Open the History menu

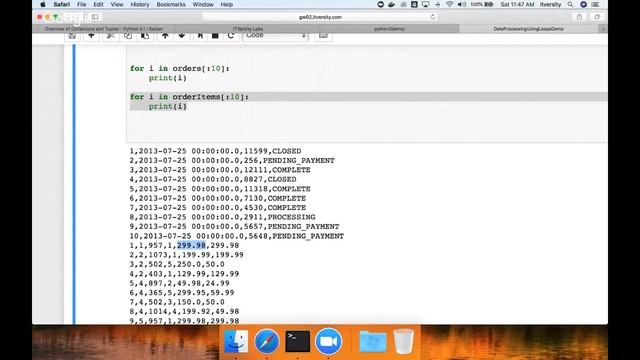[140, 4]
